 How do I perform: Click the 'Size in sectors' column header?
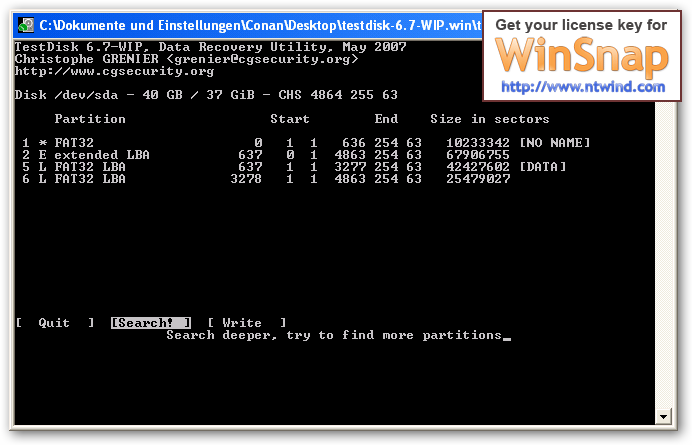[x=490, y=119]
